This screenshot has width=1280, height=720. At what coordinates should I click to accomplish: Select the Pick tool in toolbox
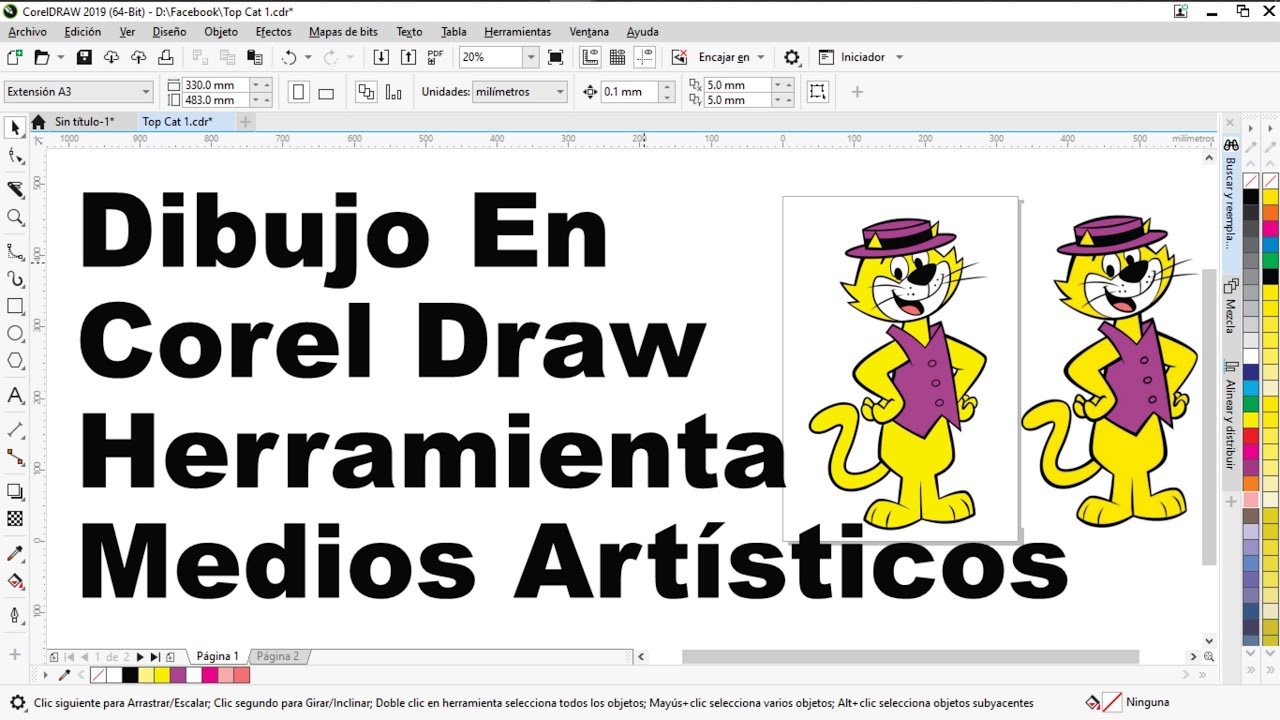[15, 128]
